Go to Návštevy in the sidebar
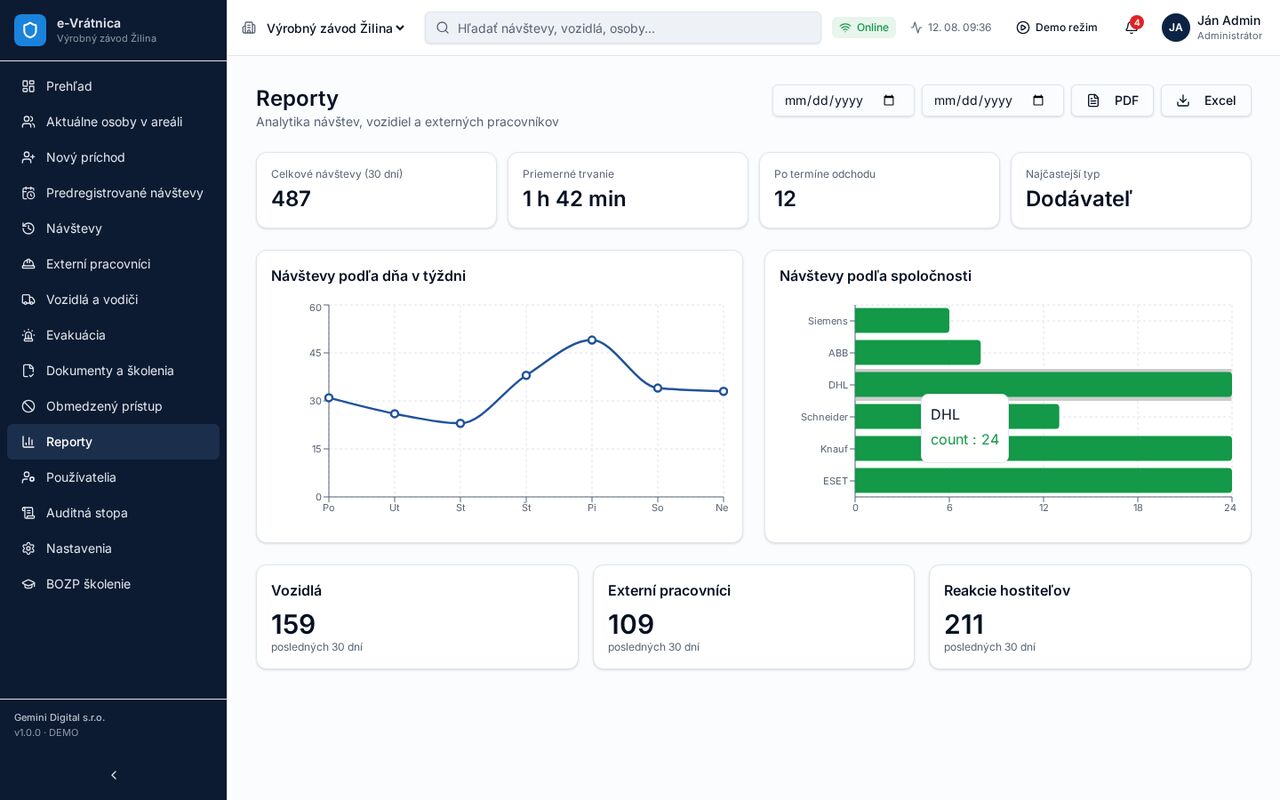The width and height of the screenshot is (1280, 800). click(113, 228)
